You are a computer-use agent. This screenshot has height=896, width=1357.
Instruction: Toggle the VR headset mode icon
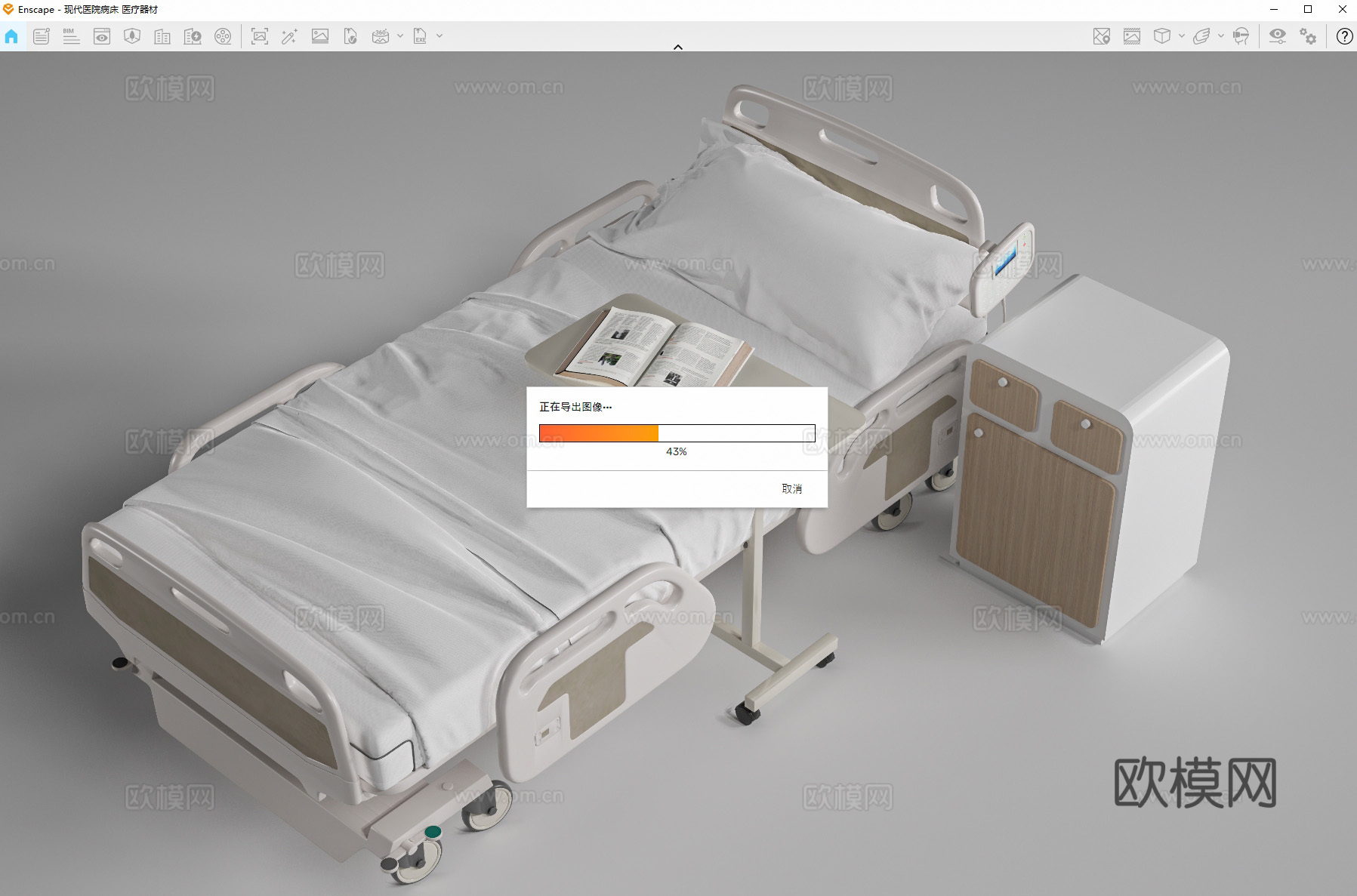click(x=1241, y=36)
